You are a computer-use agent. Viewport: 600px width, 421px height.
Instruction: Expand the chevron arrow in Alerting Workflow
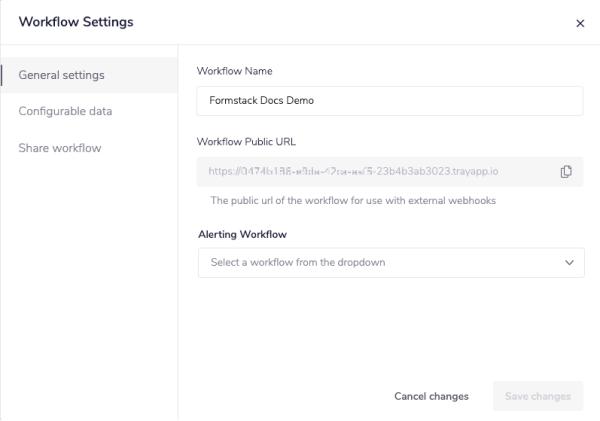(569, 262)
